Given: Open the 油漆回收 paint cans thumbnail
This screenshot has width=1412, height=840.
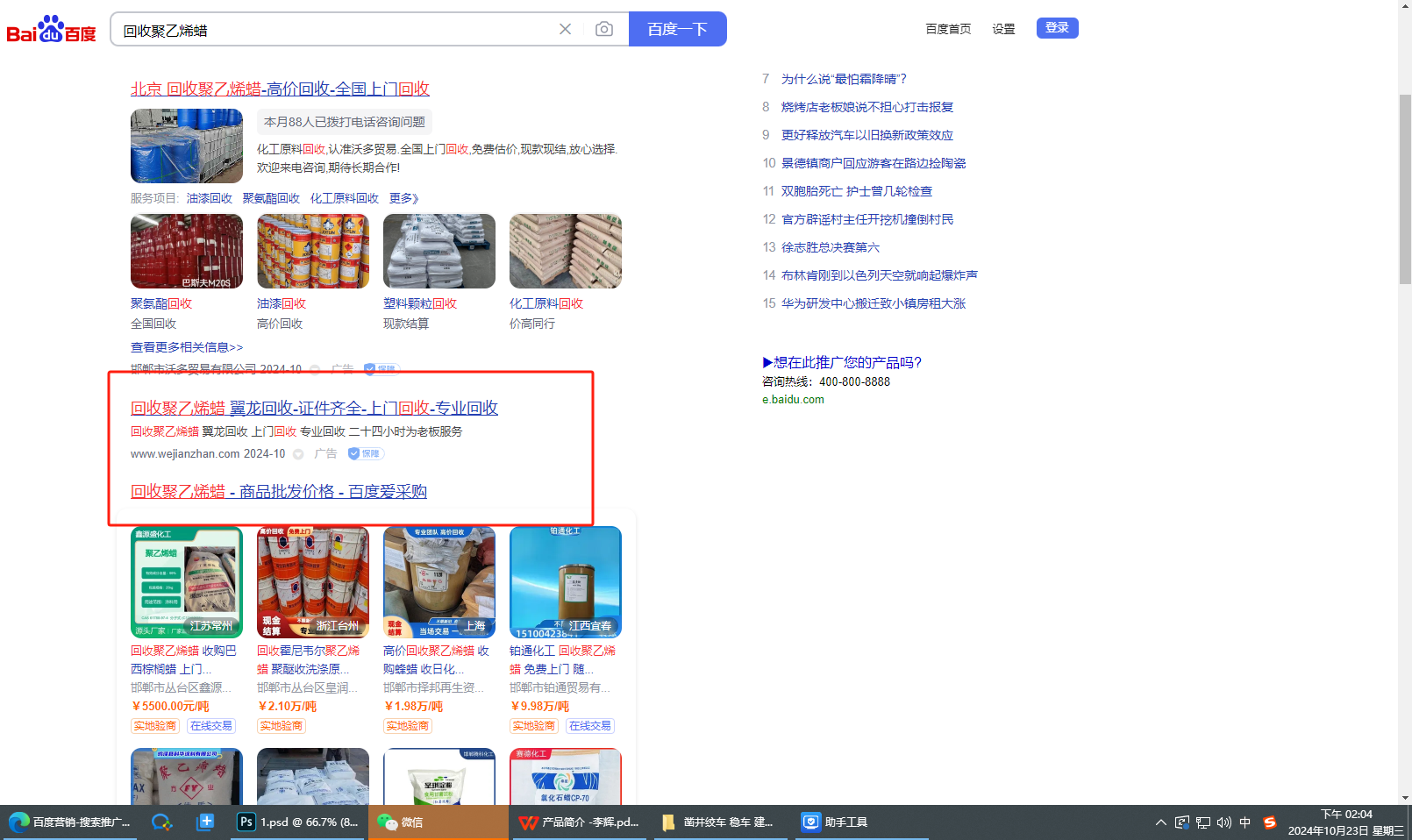Looking at the screenshot, I should pyautogui.click(x=313, y=251).
